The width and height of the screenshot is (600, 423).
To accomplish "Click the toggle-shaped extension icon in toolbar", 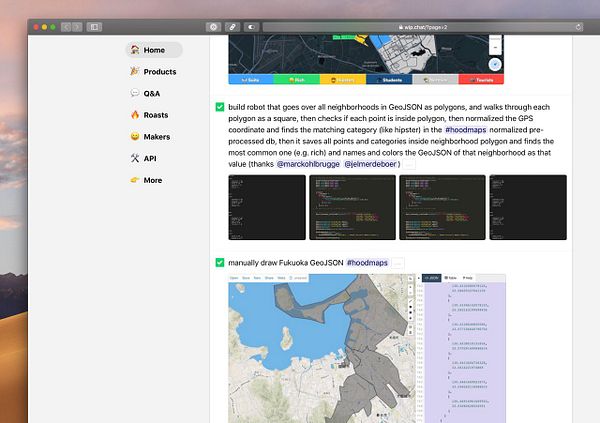I will pos(251,27).
